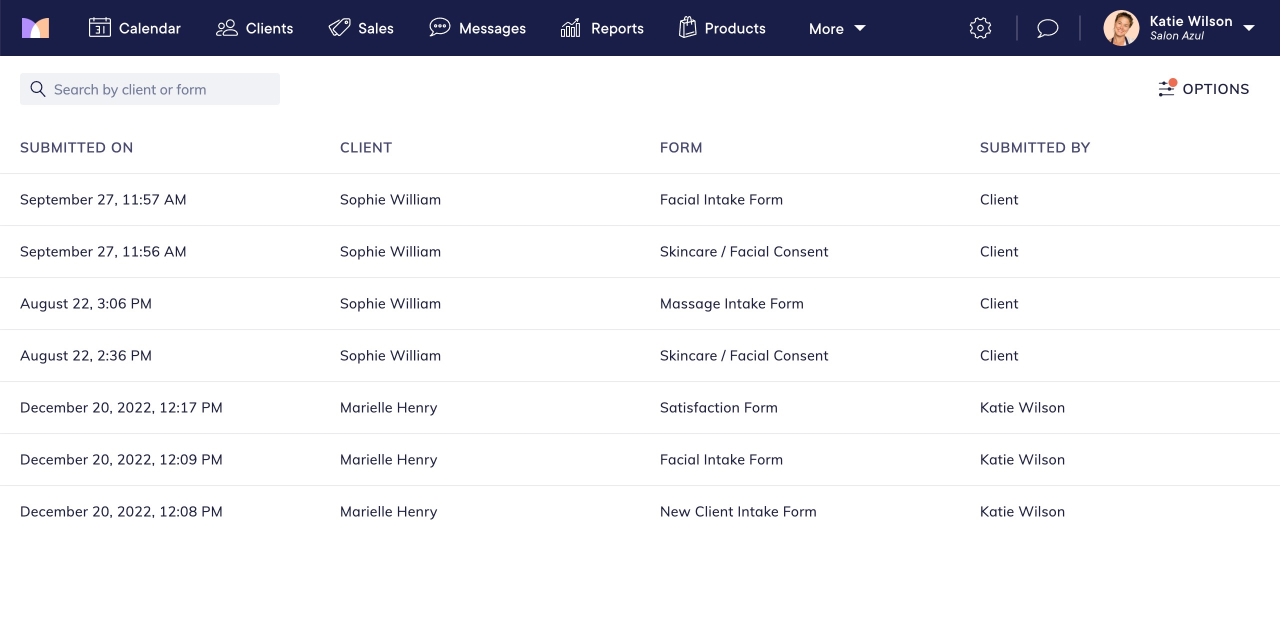Sort by the Submitted On column
The image size is (1280, 630).
click(76, 147)
